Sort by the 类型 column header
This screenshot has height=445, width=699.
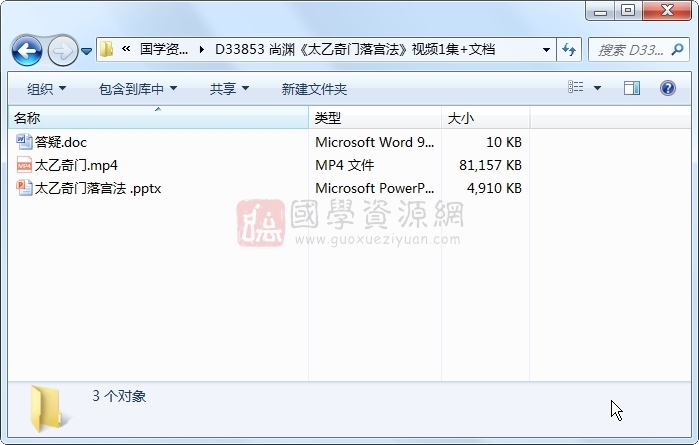click(375, 118)
